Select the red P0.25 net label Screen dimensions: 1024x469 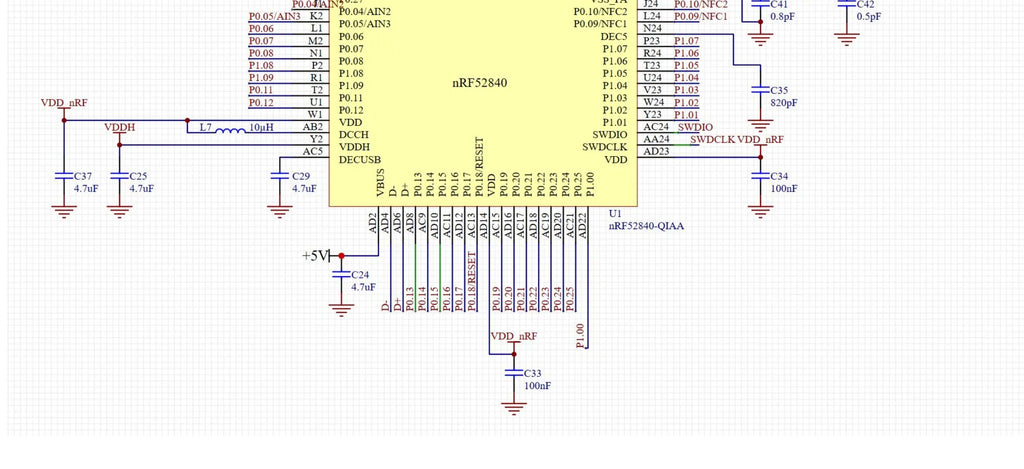569,299
